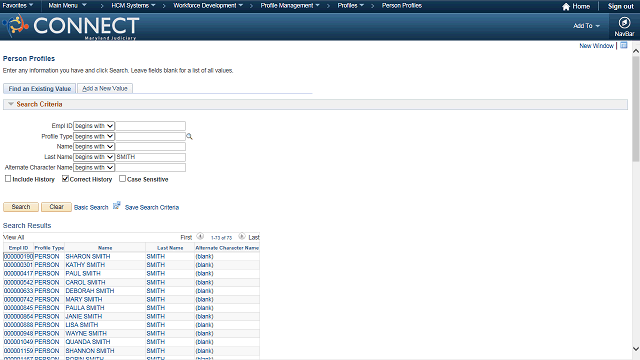Click the Person Profiles breadcrumb
Image resolution: width=640 pixels, height=360 pixels.
click(402, 6)
